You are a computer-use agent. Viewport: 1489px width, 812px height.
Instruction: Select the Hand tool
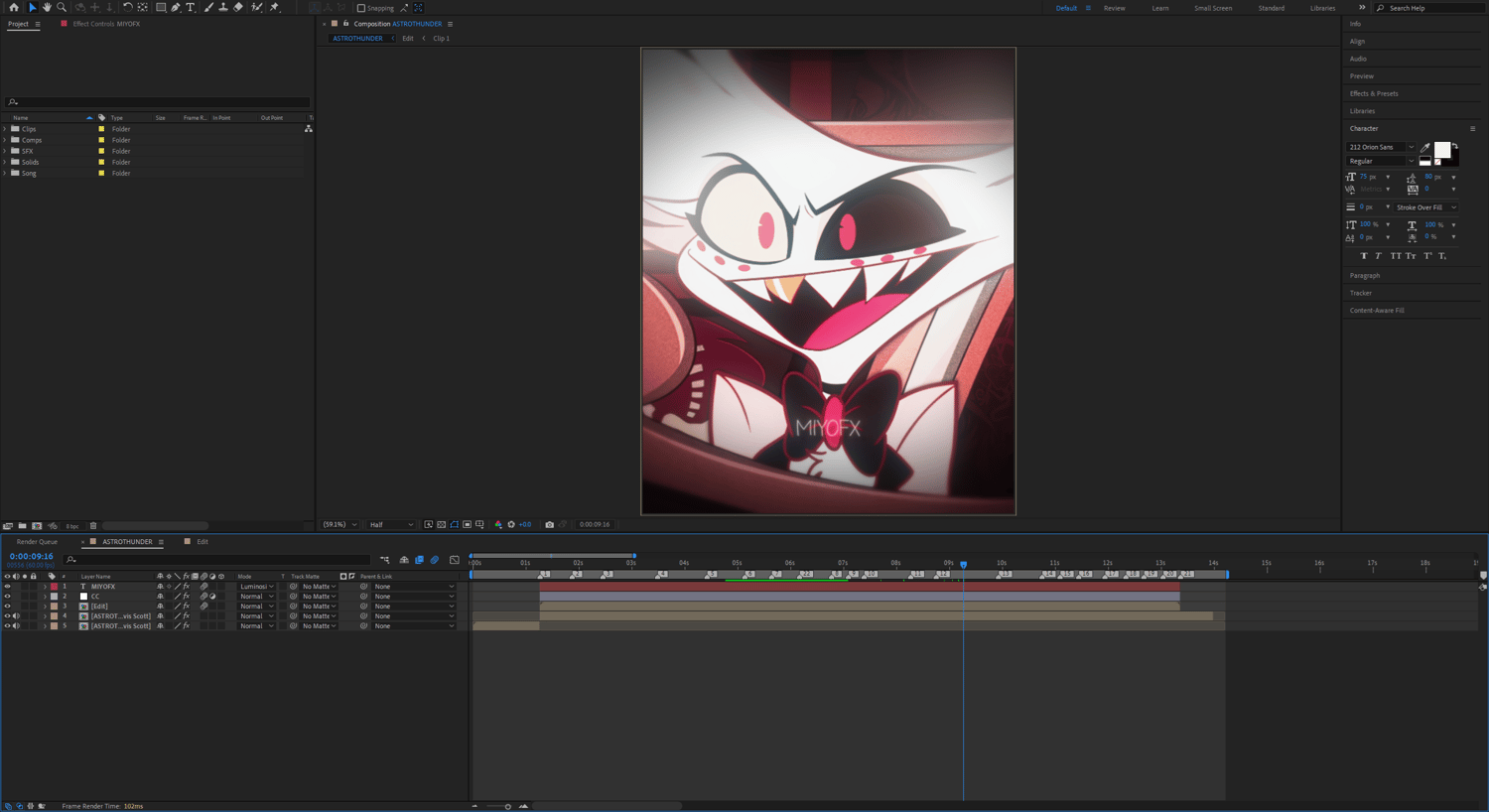coord(46,7)
